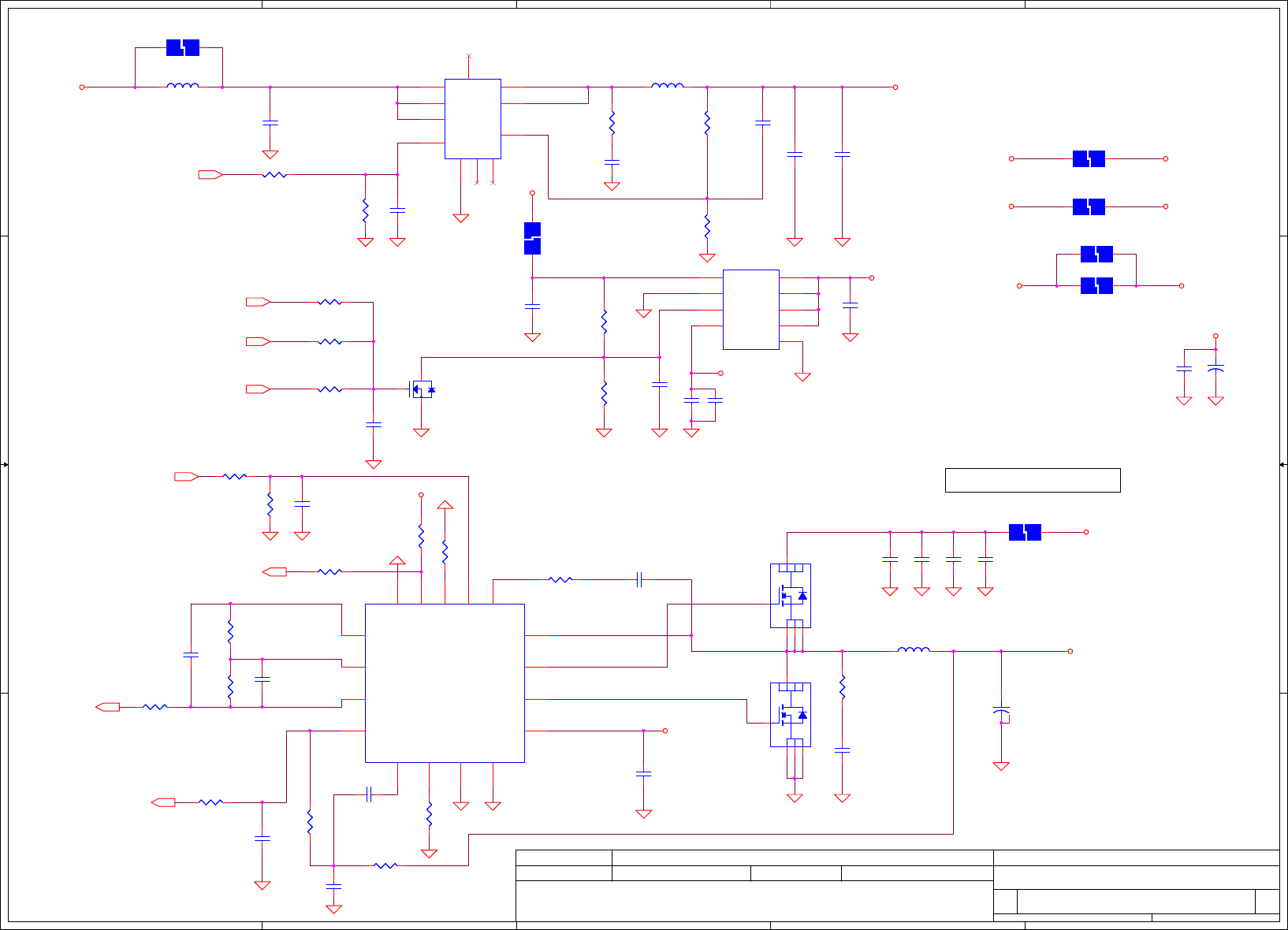Click the off-page port at the upper left
1288x930 pixels.
[210, 175]
